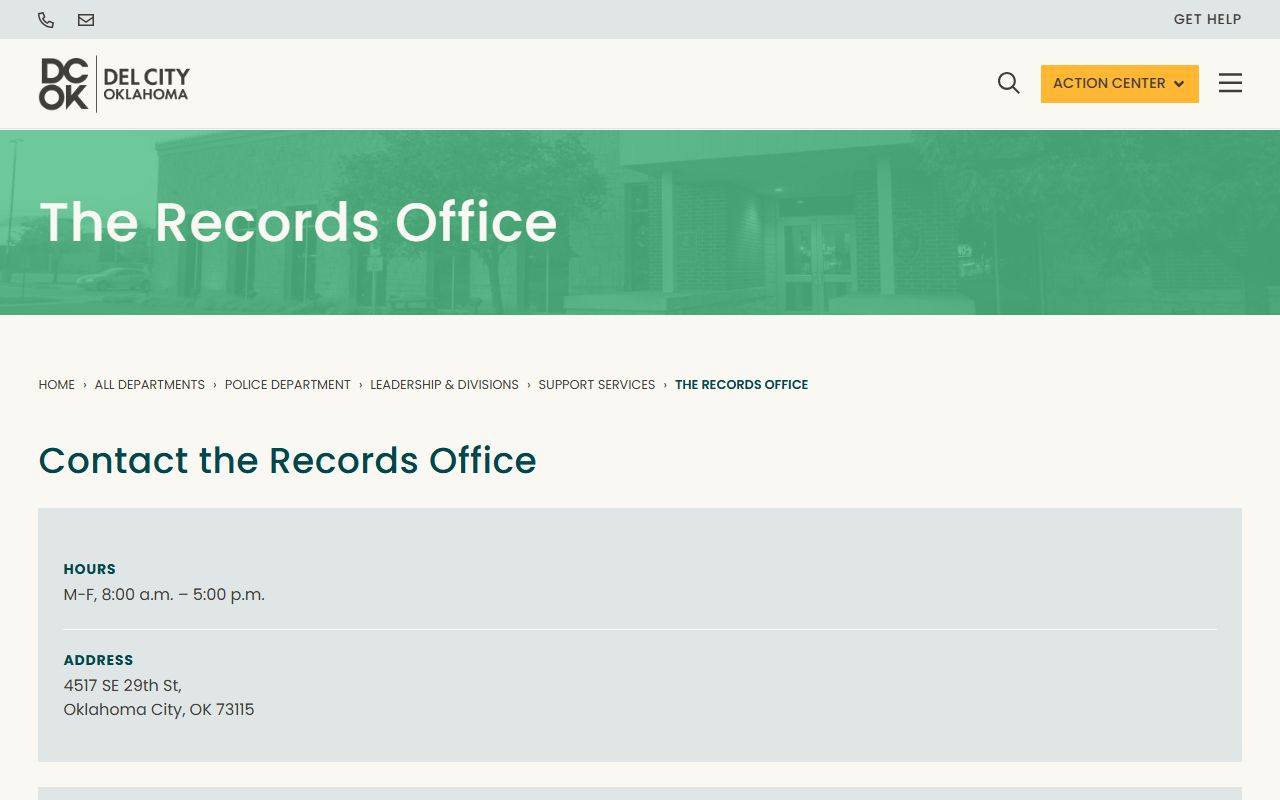Open All Departments breadcrumb link
This screenshot has width=1280, height=800.
click(x=150, y=385)
